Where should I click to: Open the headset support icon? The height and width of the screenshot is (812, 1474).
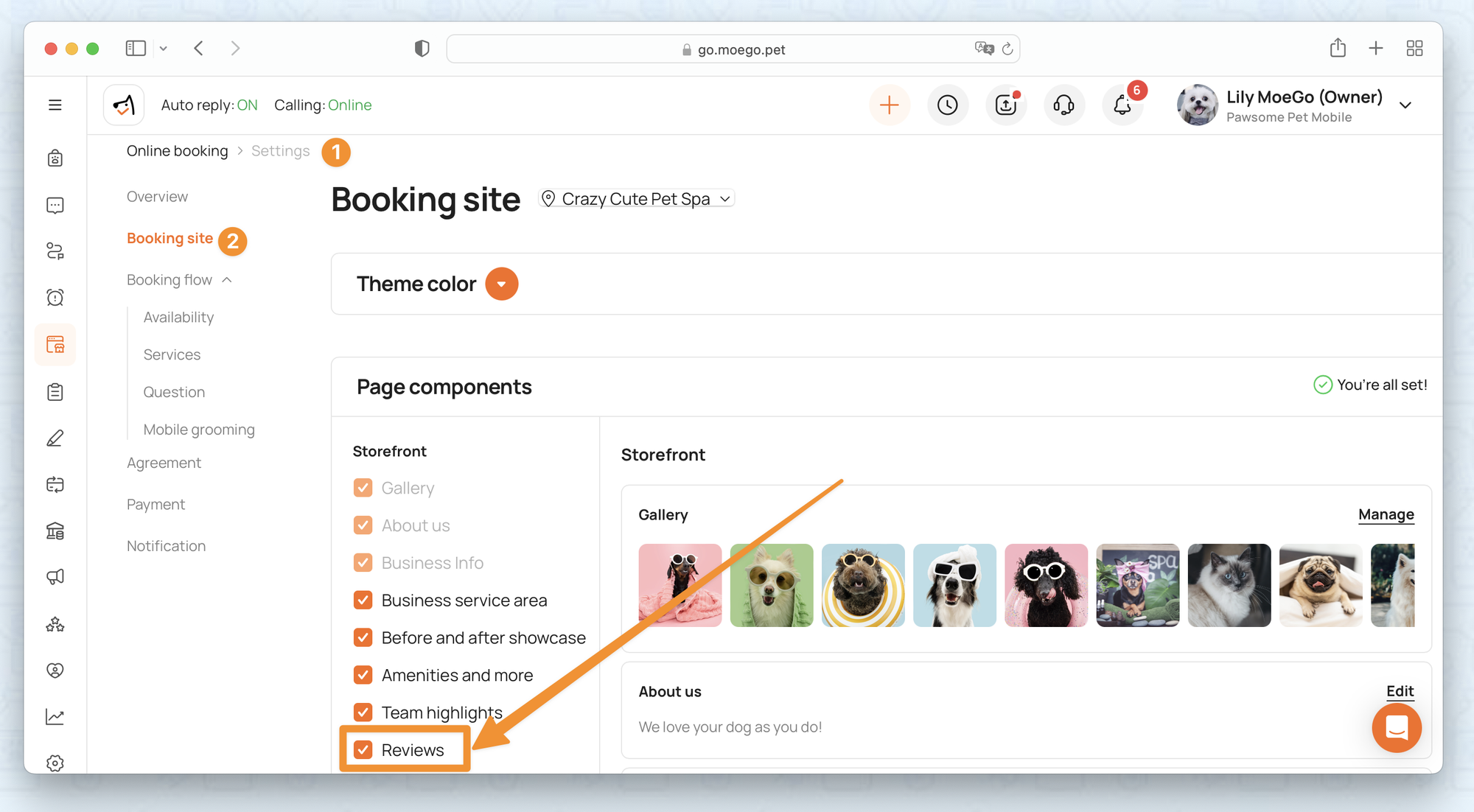point(1064,105)
